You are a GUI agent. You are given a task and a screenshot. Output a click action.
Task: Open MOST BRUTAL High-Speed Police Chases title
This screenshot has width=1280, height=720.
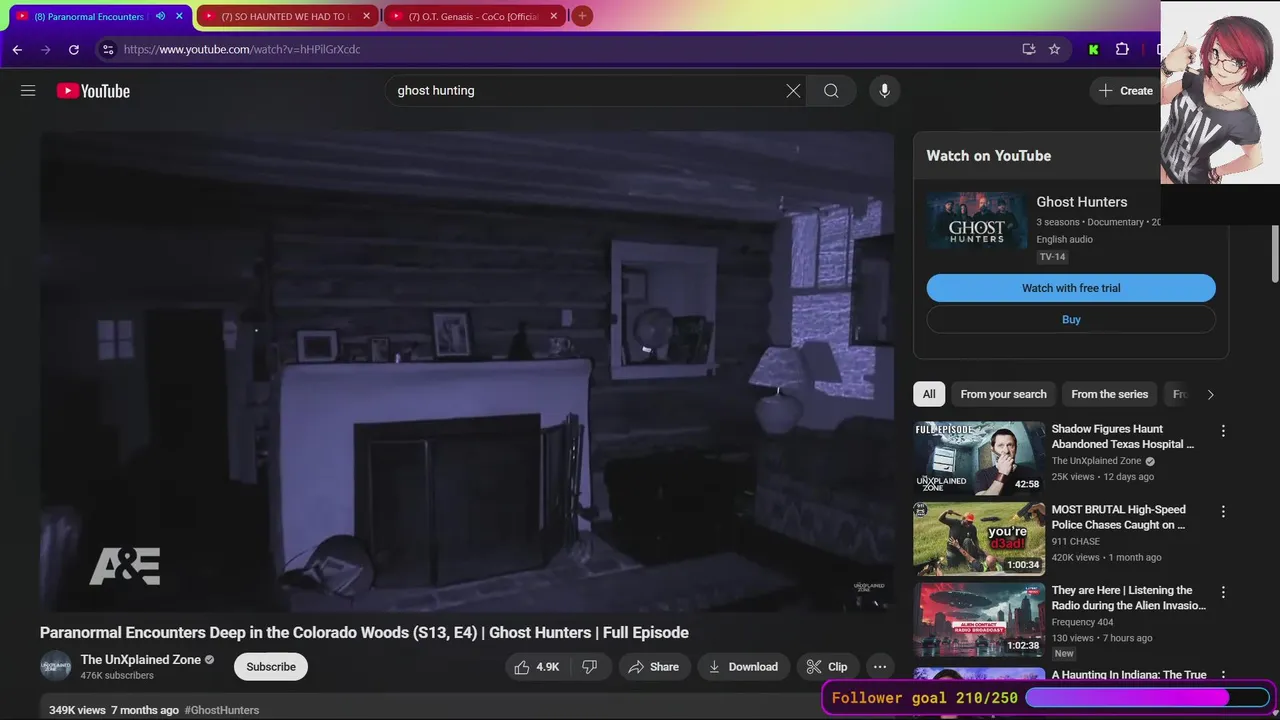1118,517
